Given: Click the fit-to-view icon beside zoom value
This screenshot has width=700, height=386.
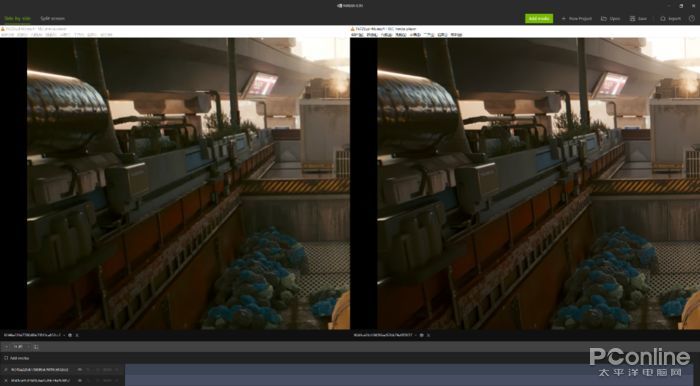Looking at the screenshot, I should tap(36, 347).
